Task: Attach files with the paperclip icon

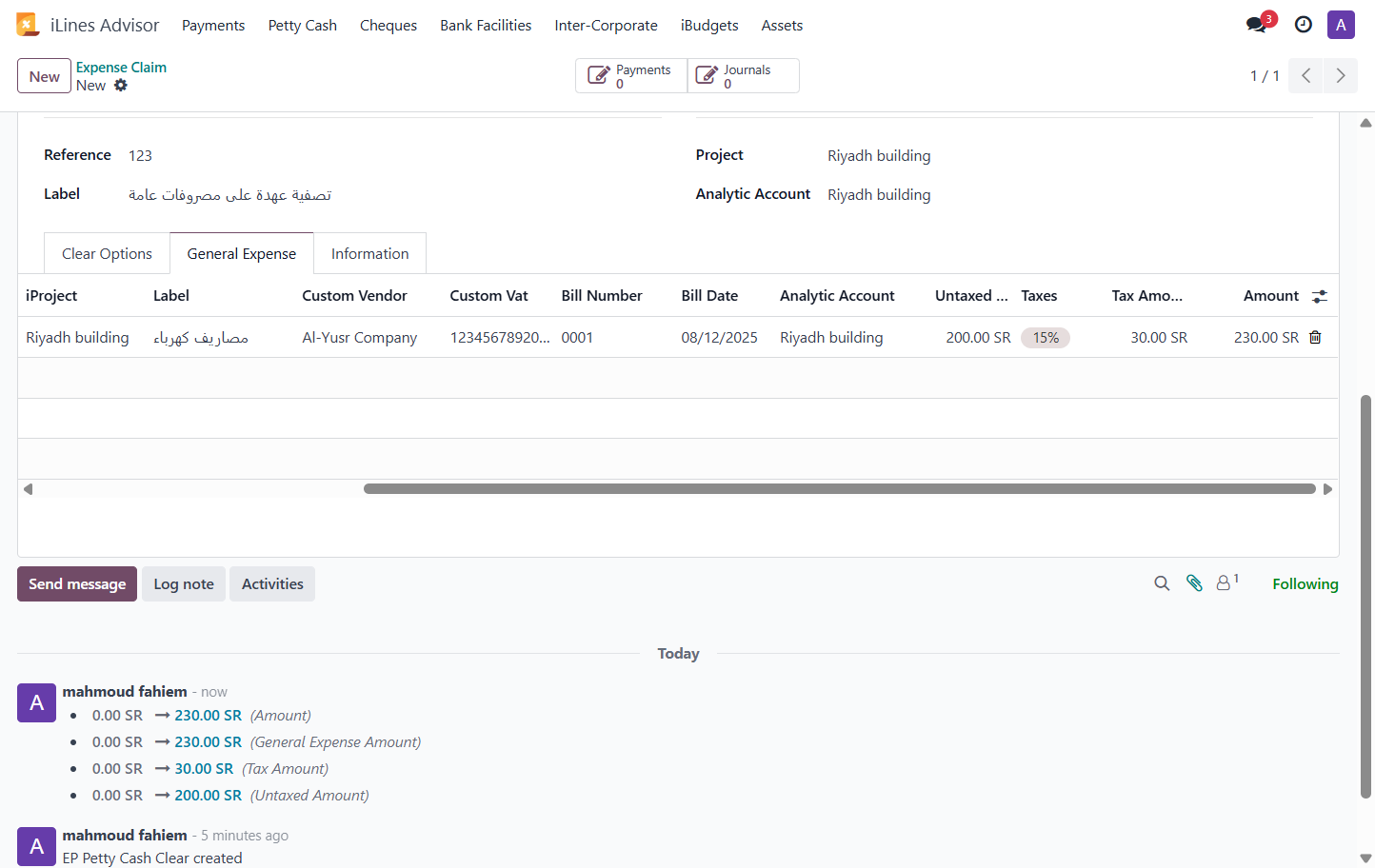Action: (x=1194, y=583)
